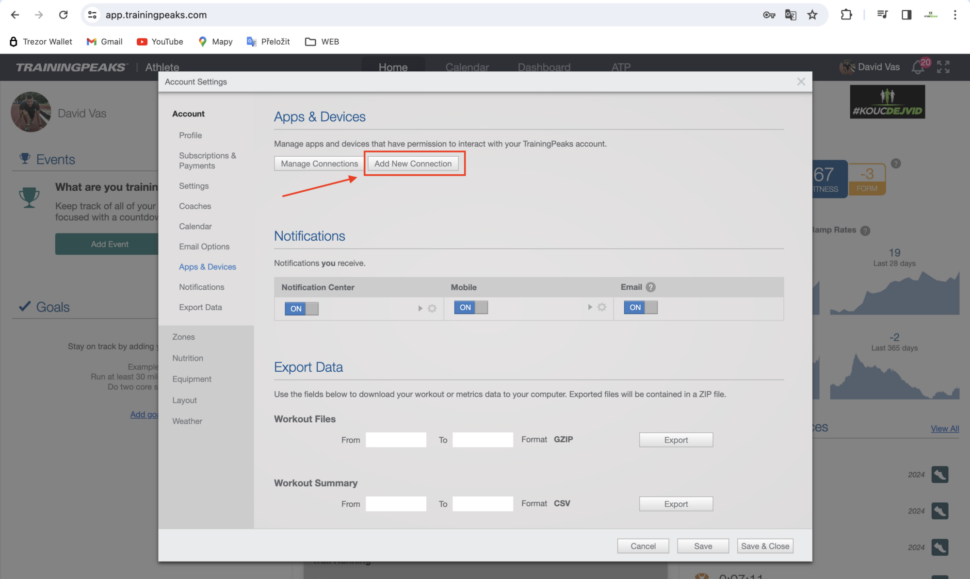Open the Přeložit bookmark
The width and height of the screenshot is (970, 579).
pos(268,41)
